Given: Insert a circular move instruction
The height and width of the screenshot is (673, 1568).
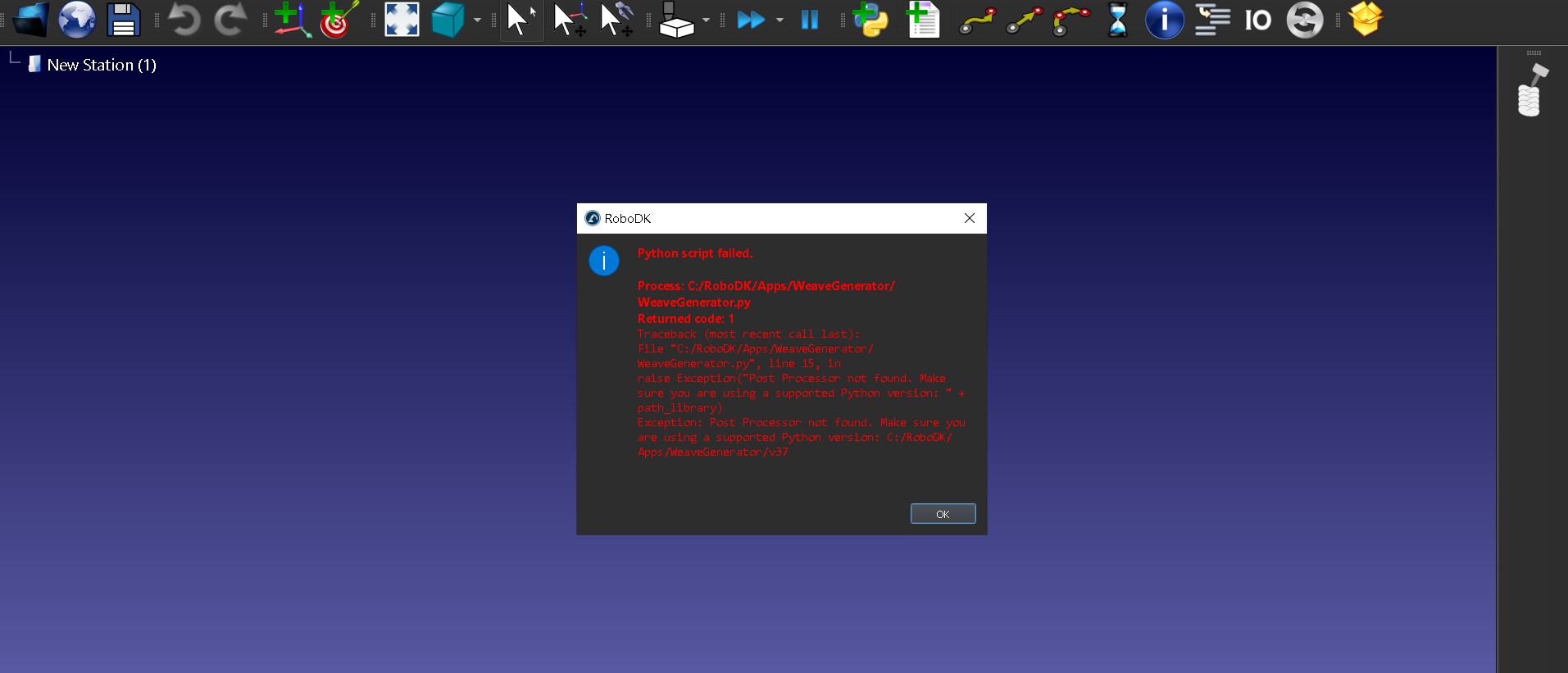Looking at the screenshot, I should [x=1071, y=21].
